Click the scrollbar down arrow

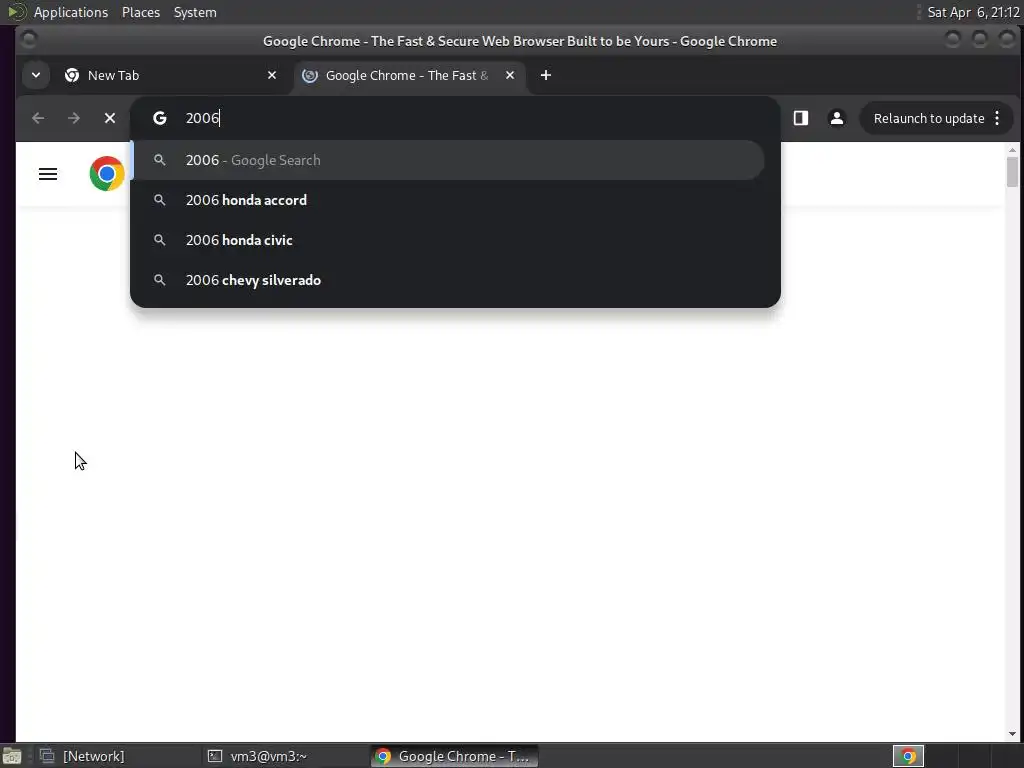click(x=1012, y=735)
